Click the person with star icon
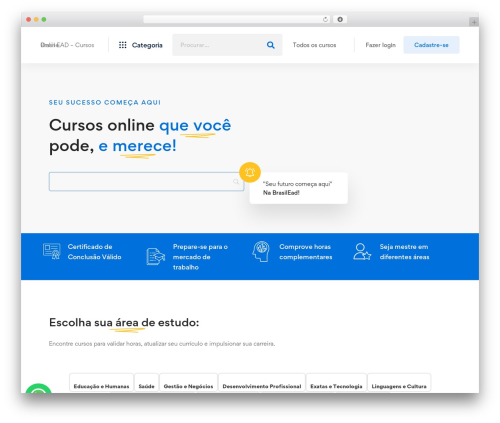Screen dimensions: 500x423 click(x=362, y=252)
